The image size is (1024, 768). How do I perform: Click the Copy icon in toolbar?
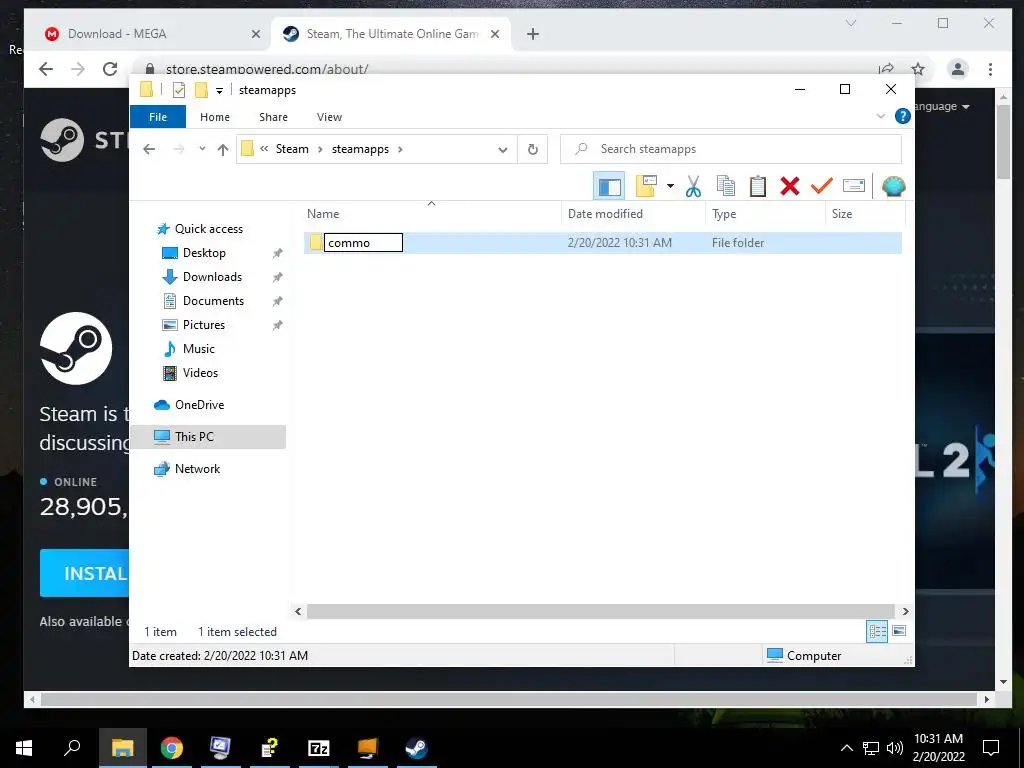pos(726,186)
